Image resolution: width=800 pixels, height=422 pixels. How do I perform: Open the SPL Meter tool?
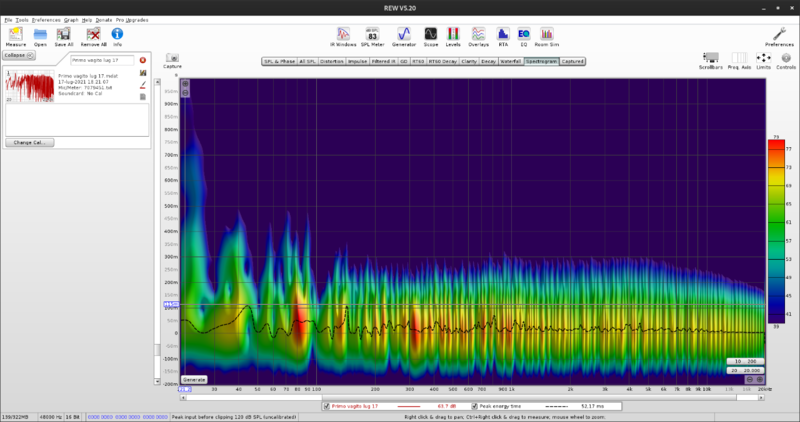[x=373, y=34]
